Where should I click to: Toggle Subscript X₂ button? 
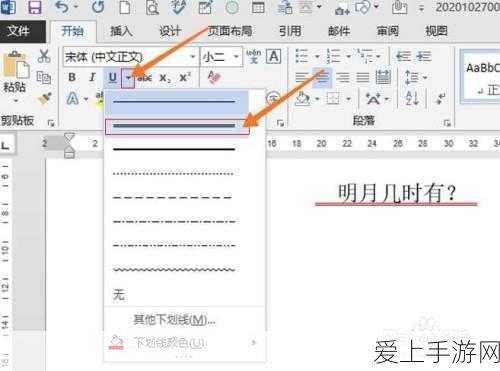click(x=165, y=78)
